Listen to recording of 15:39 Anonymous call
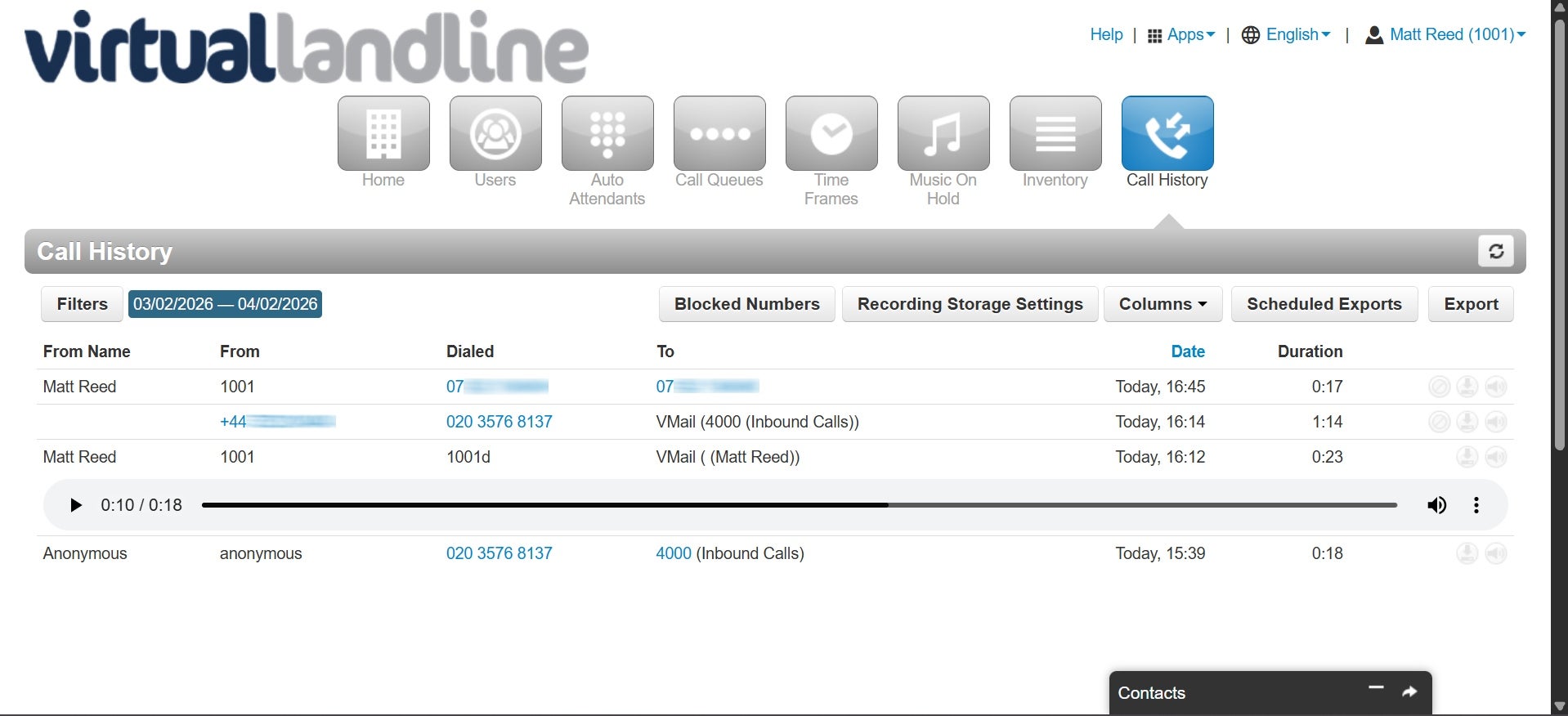 point(1496,553)
